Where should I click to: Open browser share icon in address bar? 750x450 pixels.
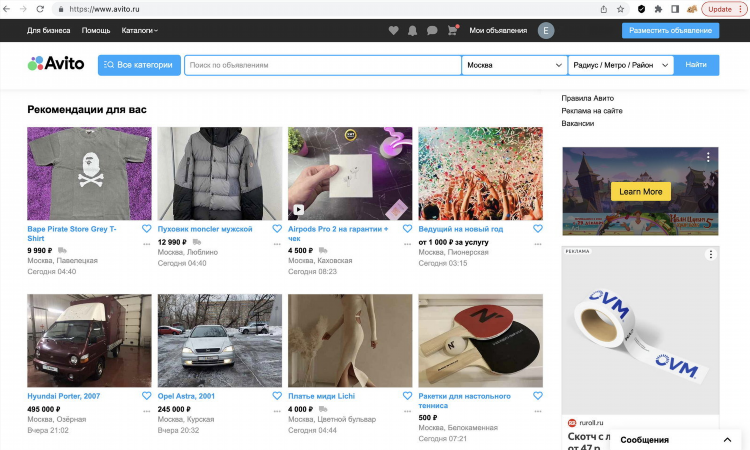(x=604, y=9)
